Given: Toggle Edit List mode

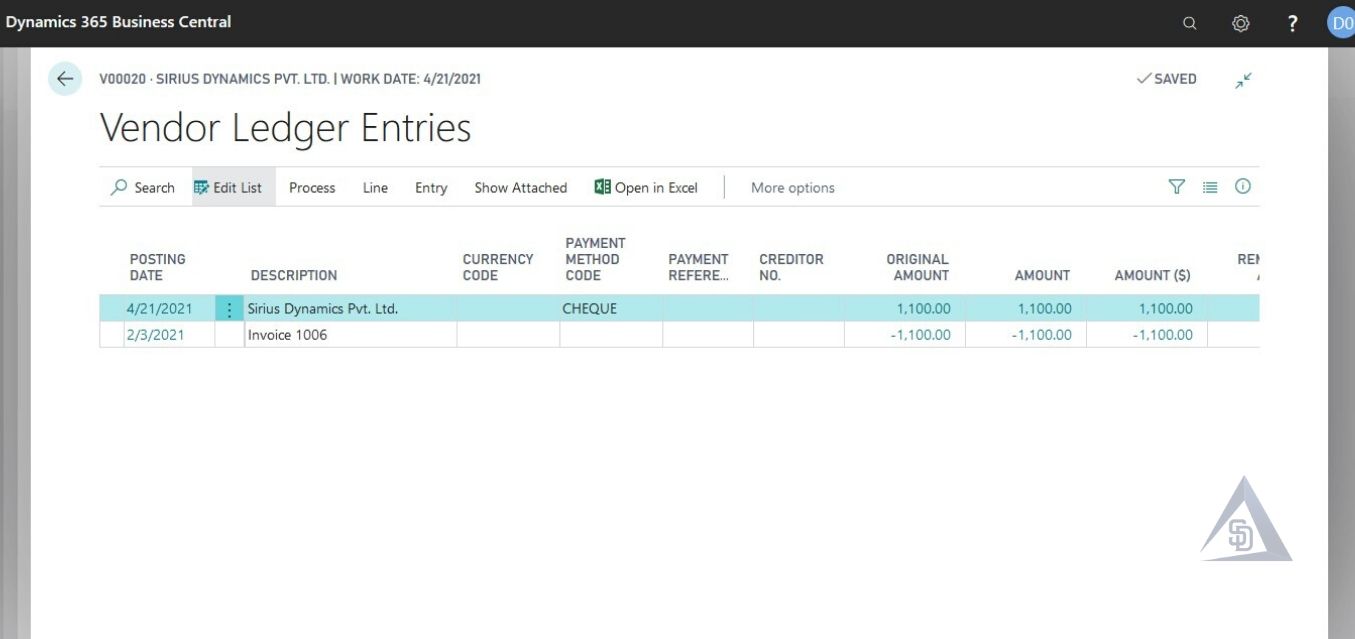Looking at the screenshot, I should (x=230, y=186).
